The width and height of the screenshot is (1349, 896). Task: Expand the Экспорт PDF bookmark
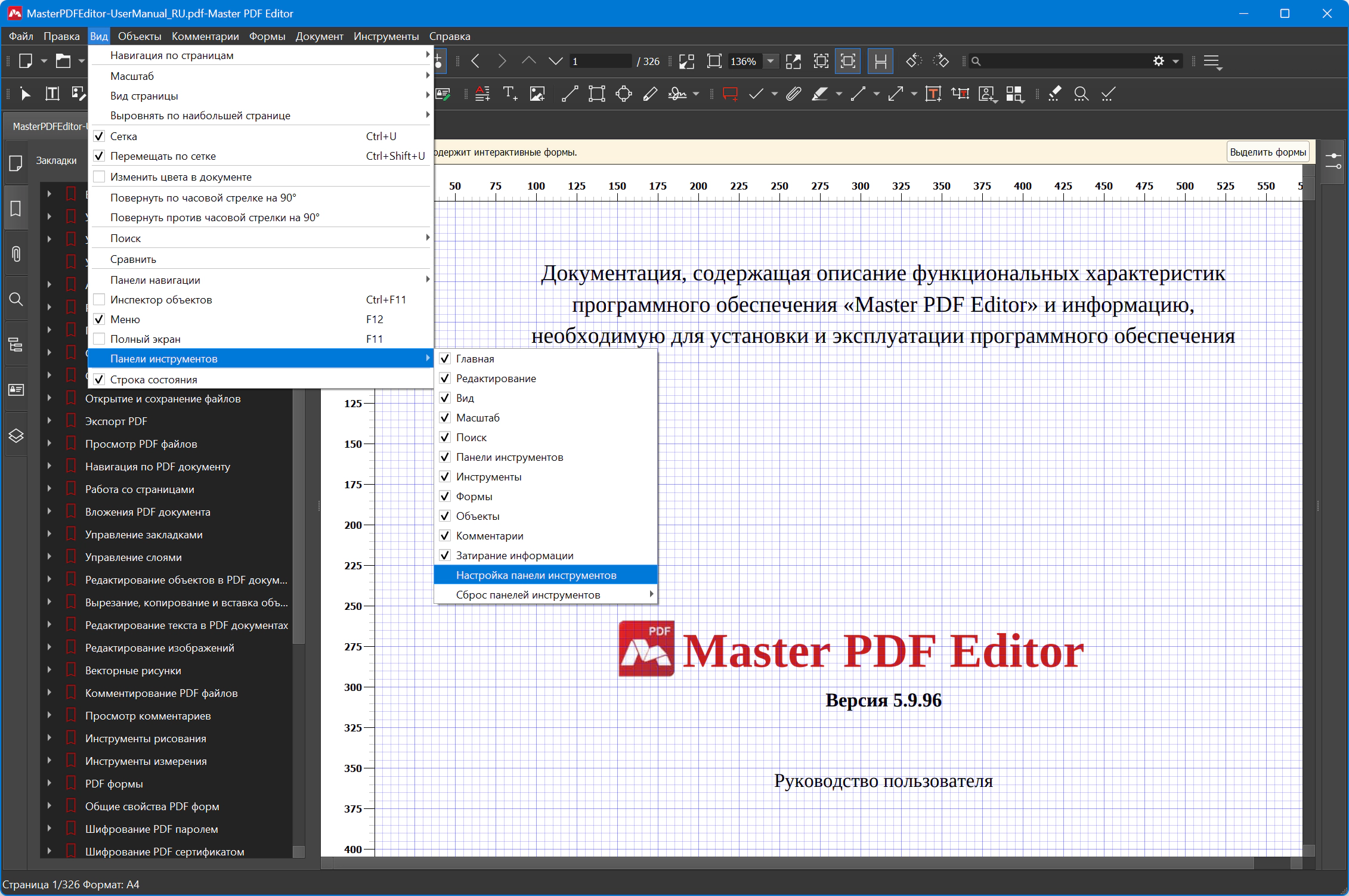(x=49, y=421)
